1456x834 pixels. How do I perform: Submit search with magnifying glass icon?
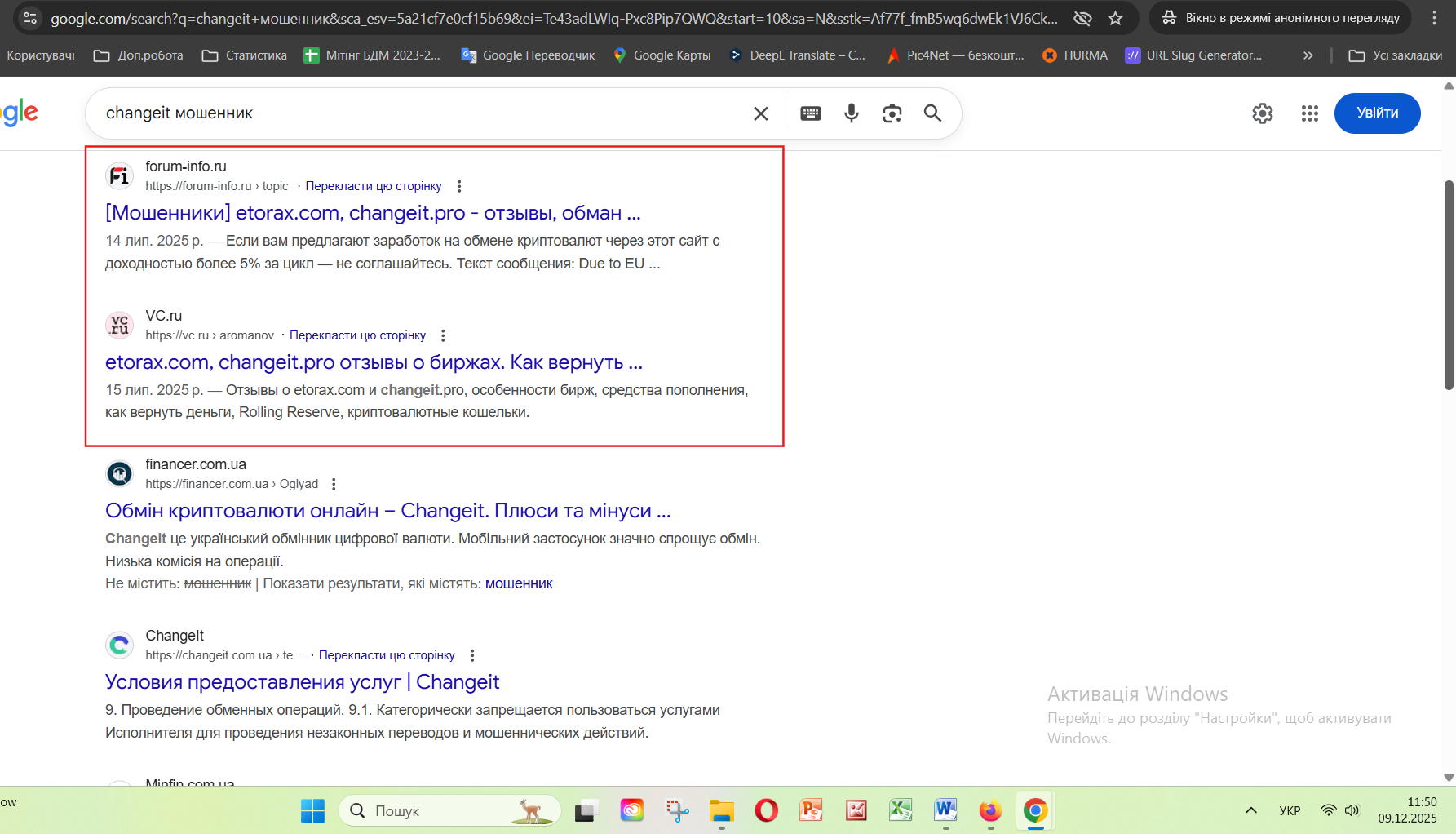tap(932, 113)
